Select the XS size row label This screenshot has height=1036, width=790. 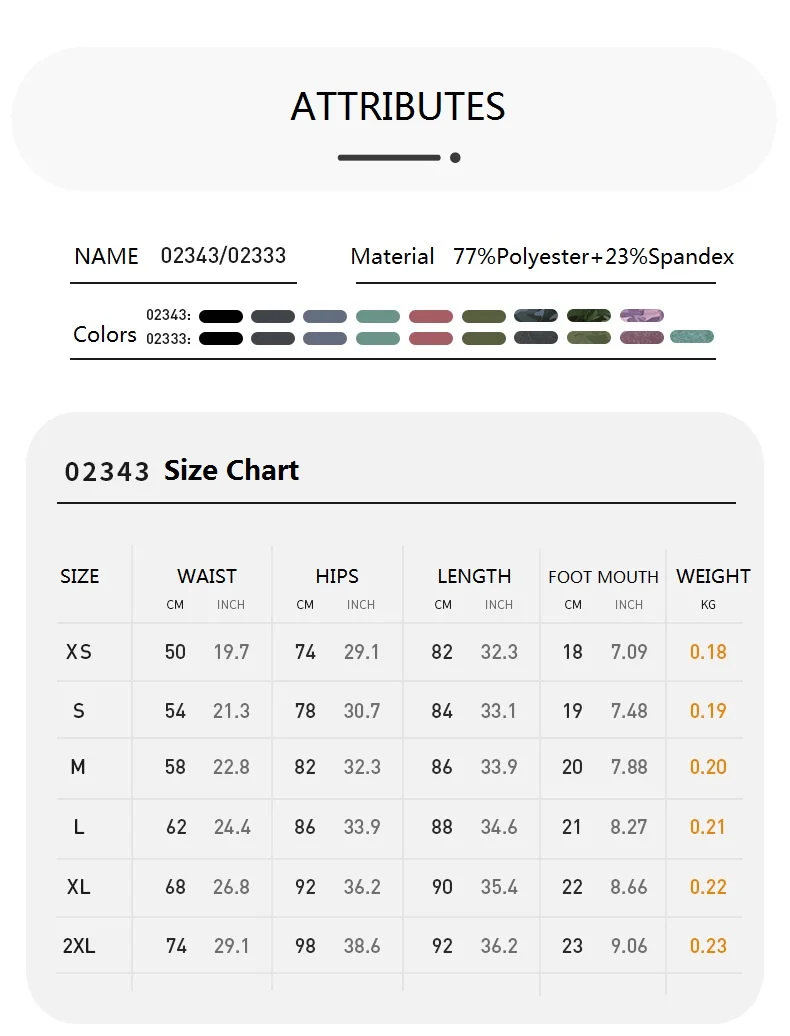click(79, 652)
